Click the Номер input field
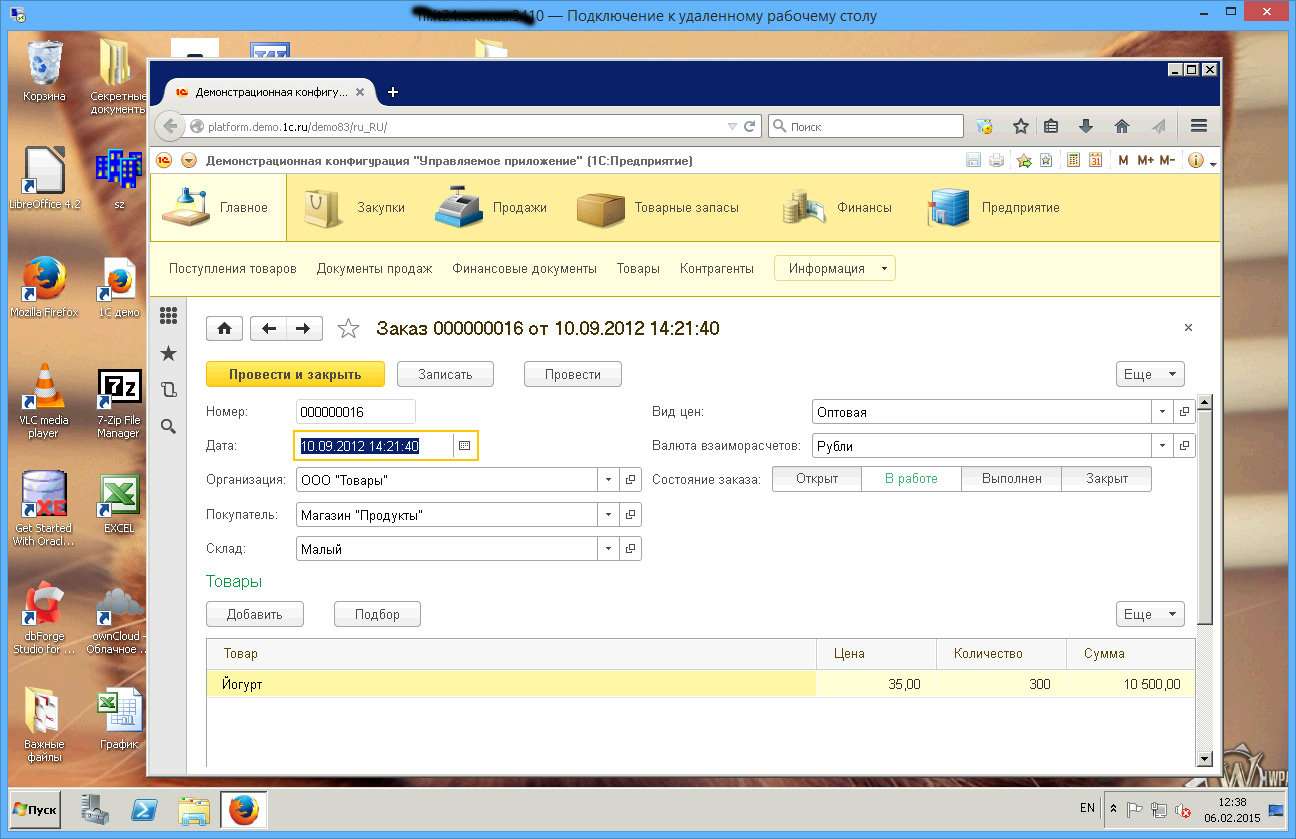Viewport: 1296px width, 839px height. pos(356,412)
